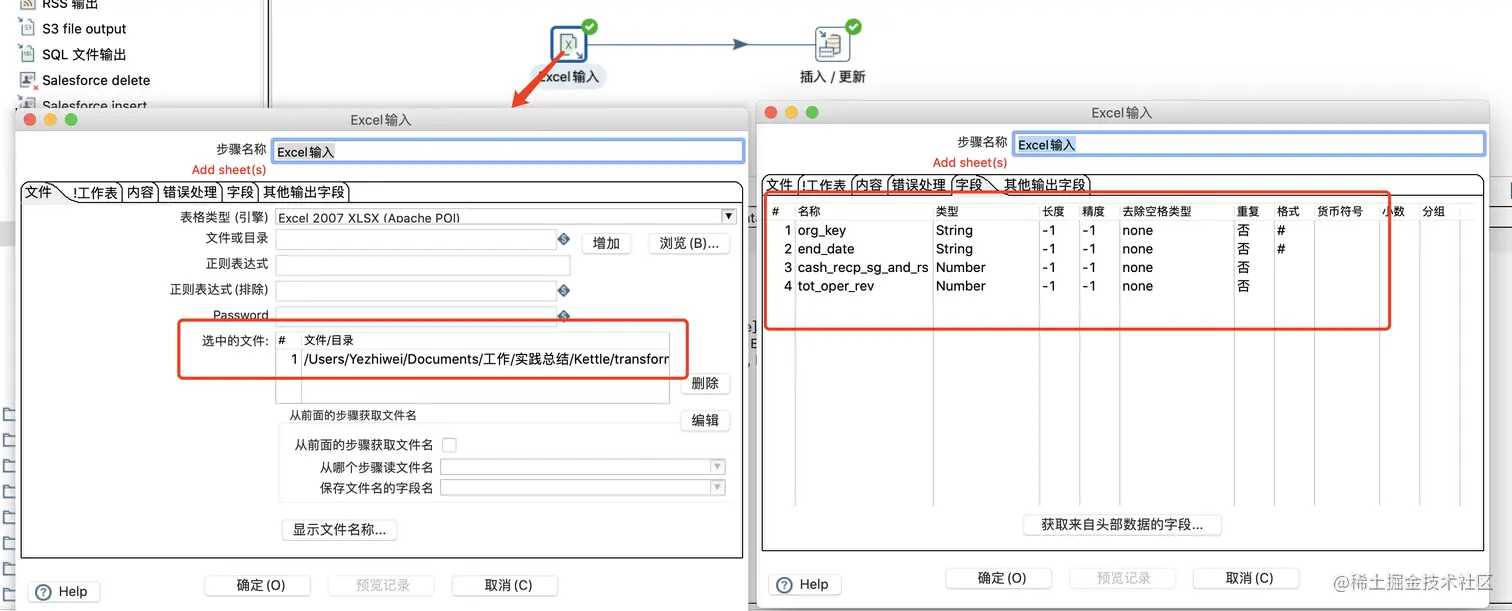Click the Excel 输入 step on the canvas
The height and width of the screenshot is (611, 1512).
click(x=568, y=43)
